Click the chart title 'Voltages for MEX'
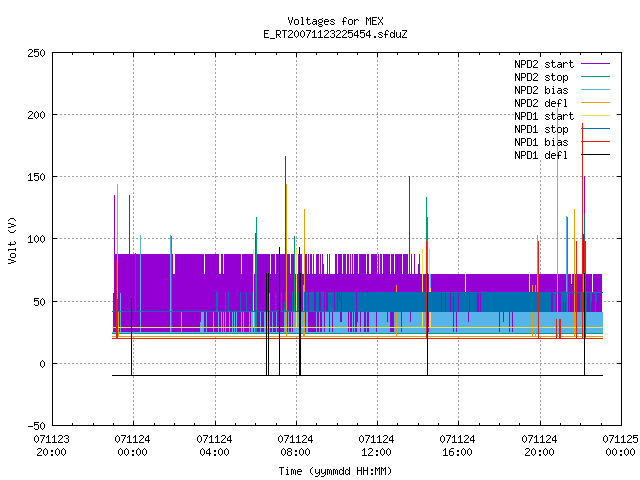The image size is (640, 480). tap(335, 21)
